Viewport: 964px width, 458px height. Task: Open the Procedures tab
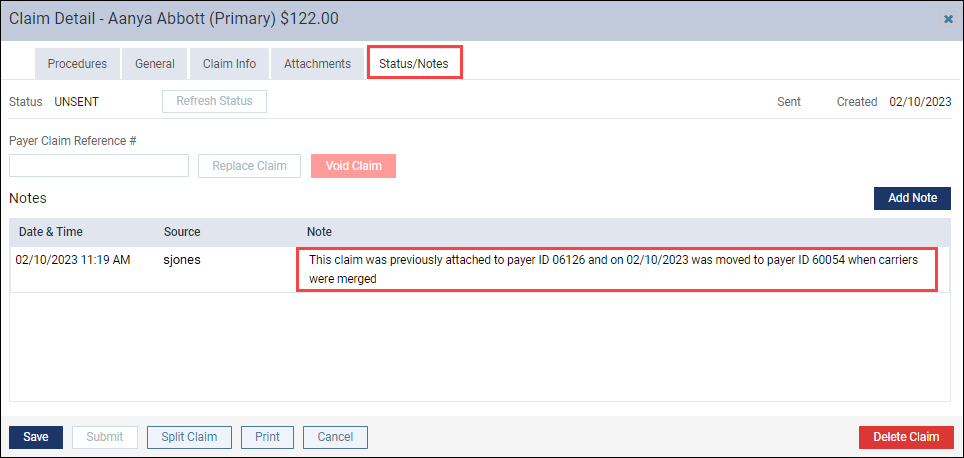point(77,63)
